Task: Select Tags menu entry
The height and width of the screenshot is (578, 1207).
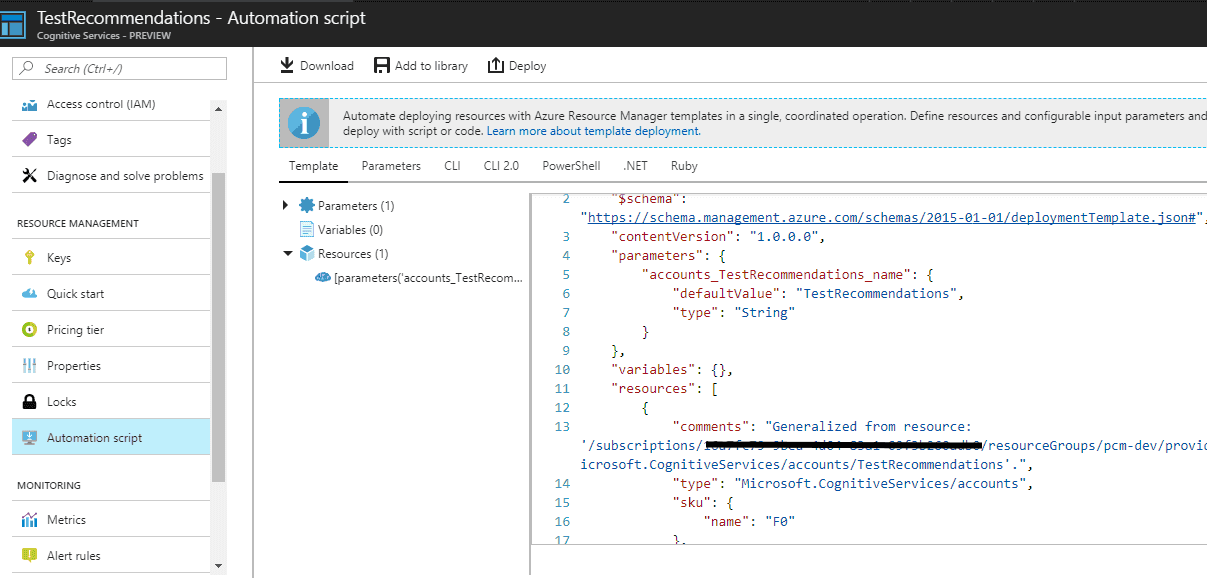Action: (111, 140)
